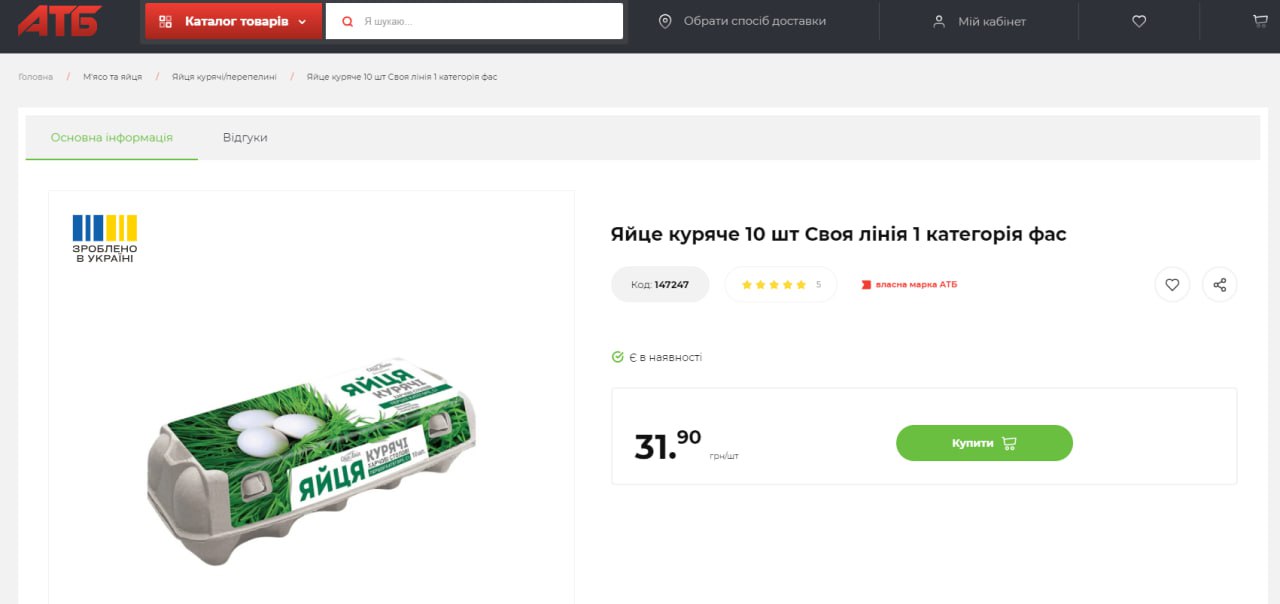Go to Головна breadcrumb

[36, 77]
